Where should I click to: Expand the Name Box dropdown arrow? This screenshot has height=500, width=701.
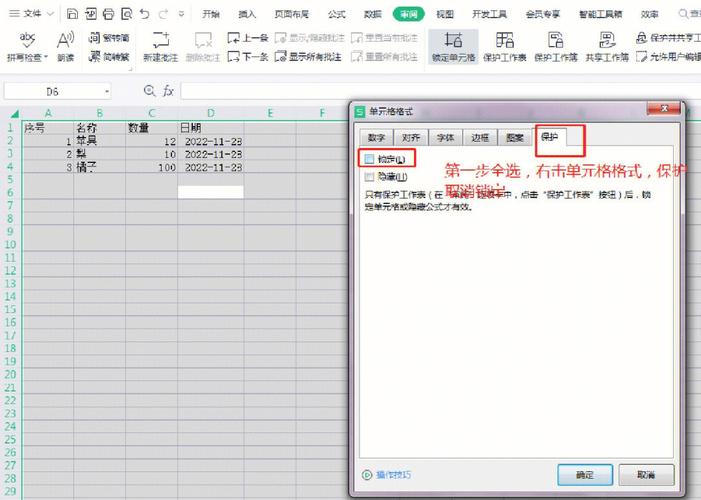(107, 92)
